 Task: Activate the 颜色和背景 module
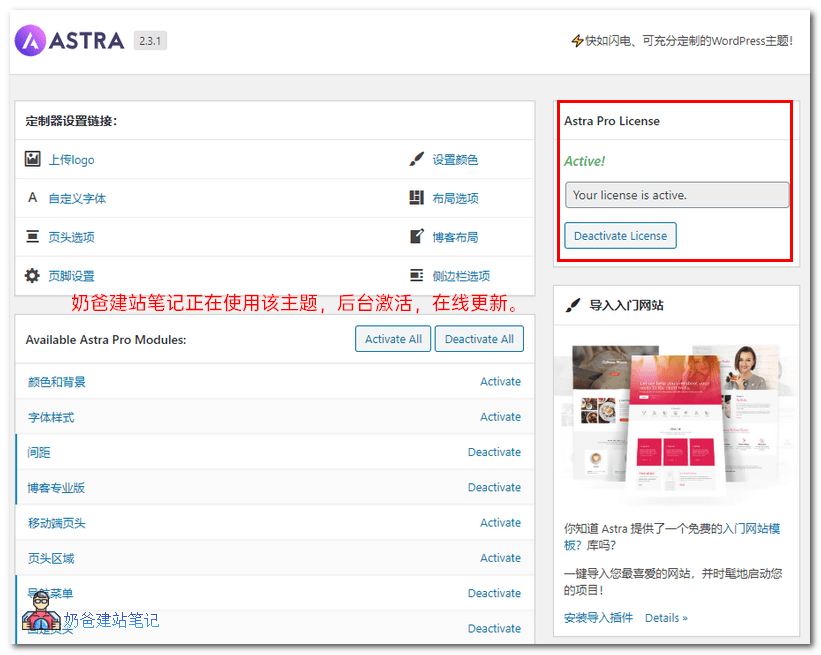(x=501, y=381)
